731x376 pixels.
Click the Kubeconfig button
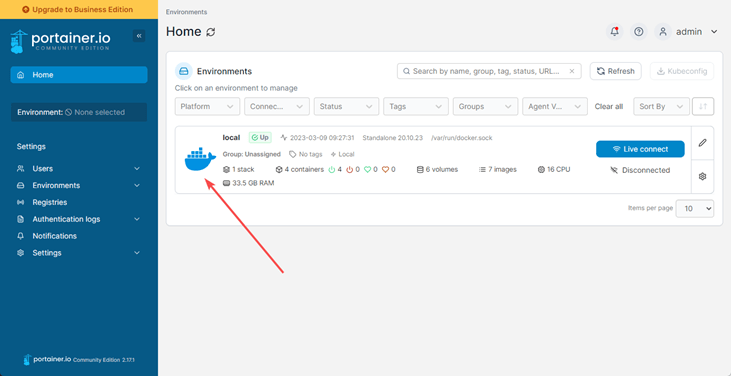tap(682, 71)
